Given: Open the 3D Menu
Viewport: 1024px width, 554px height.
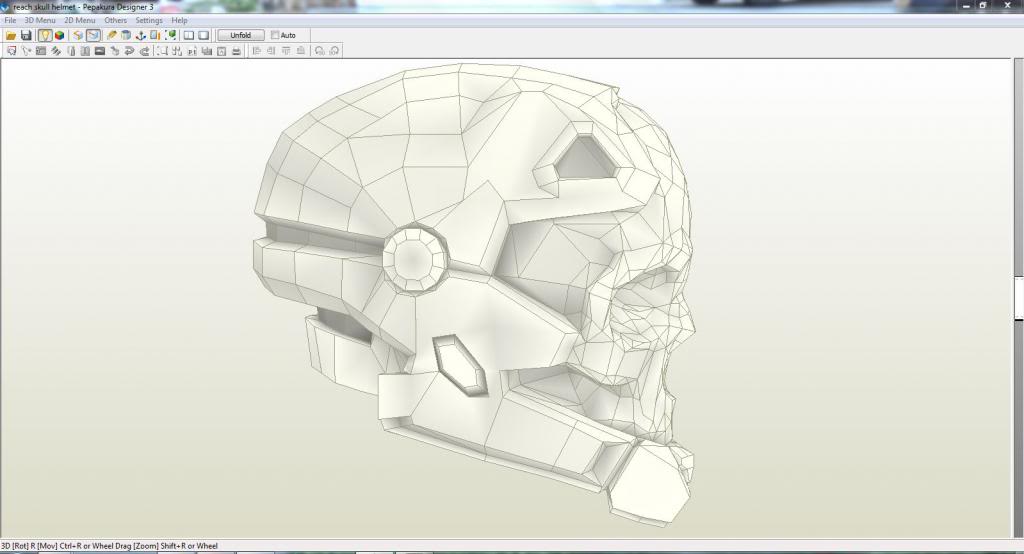Looking at the screenshot, I should 40,20.
